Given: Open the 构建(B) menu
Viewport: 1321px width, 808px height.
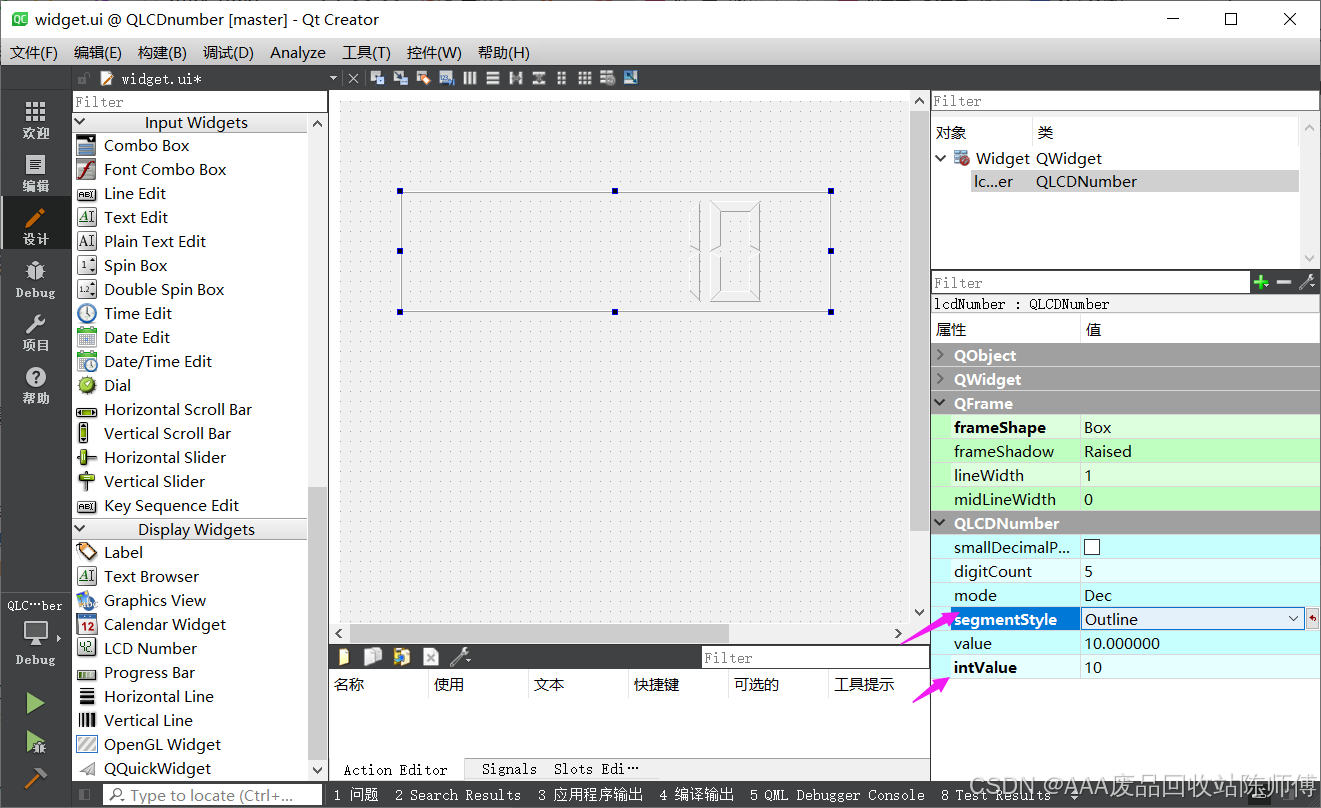Looking at the screenshot, I should click(x=162, y=52).
